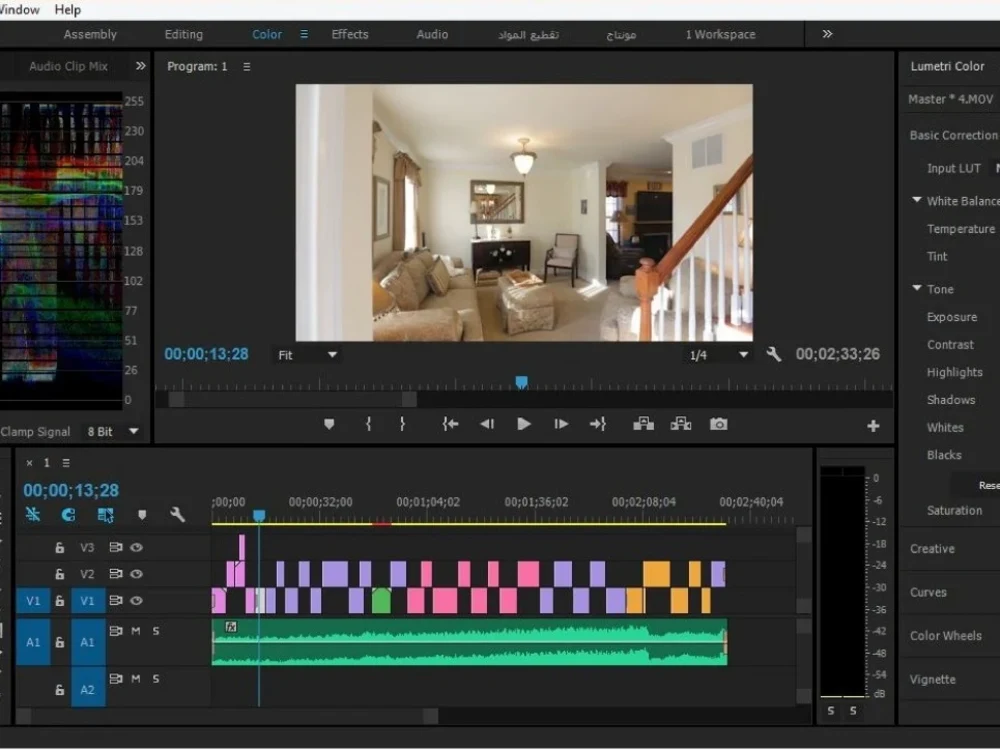Step back one frame
This screenshot has width=1000, height=750.
pos(487,424)
